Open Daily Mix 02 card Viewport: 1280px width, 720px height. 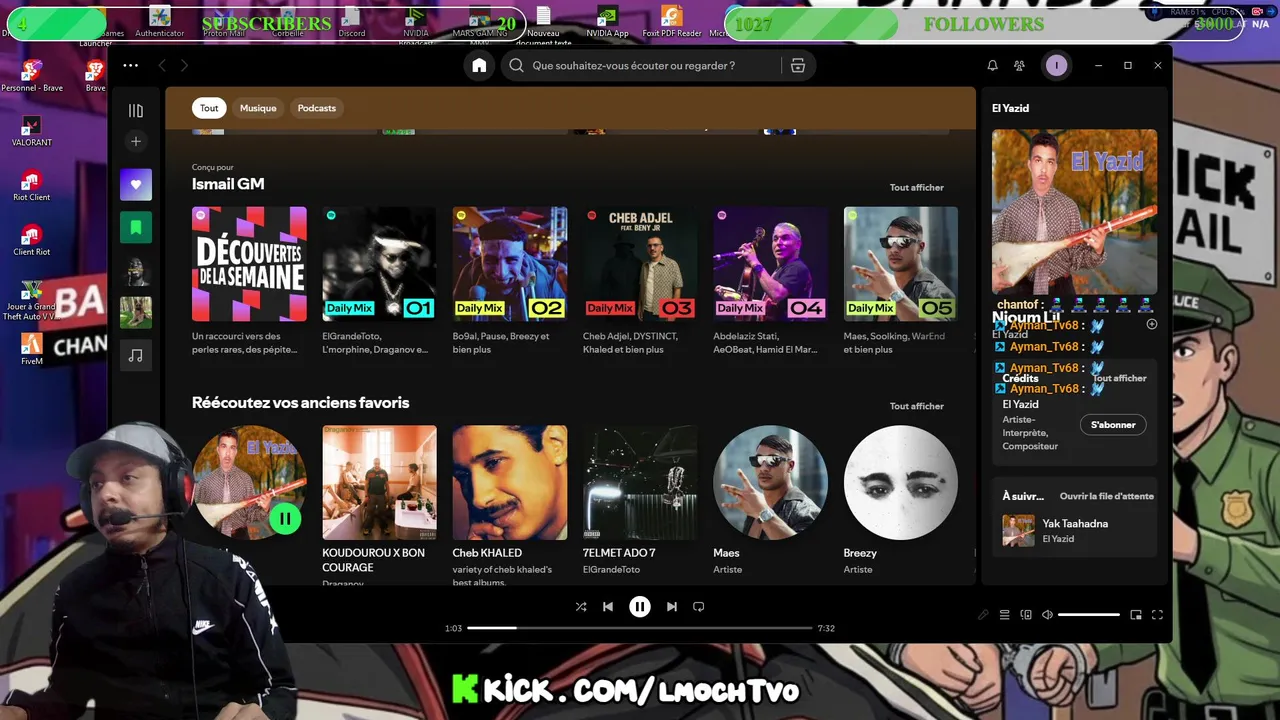click(510, 282)
